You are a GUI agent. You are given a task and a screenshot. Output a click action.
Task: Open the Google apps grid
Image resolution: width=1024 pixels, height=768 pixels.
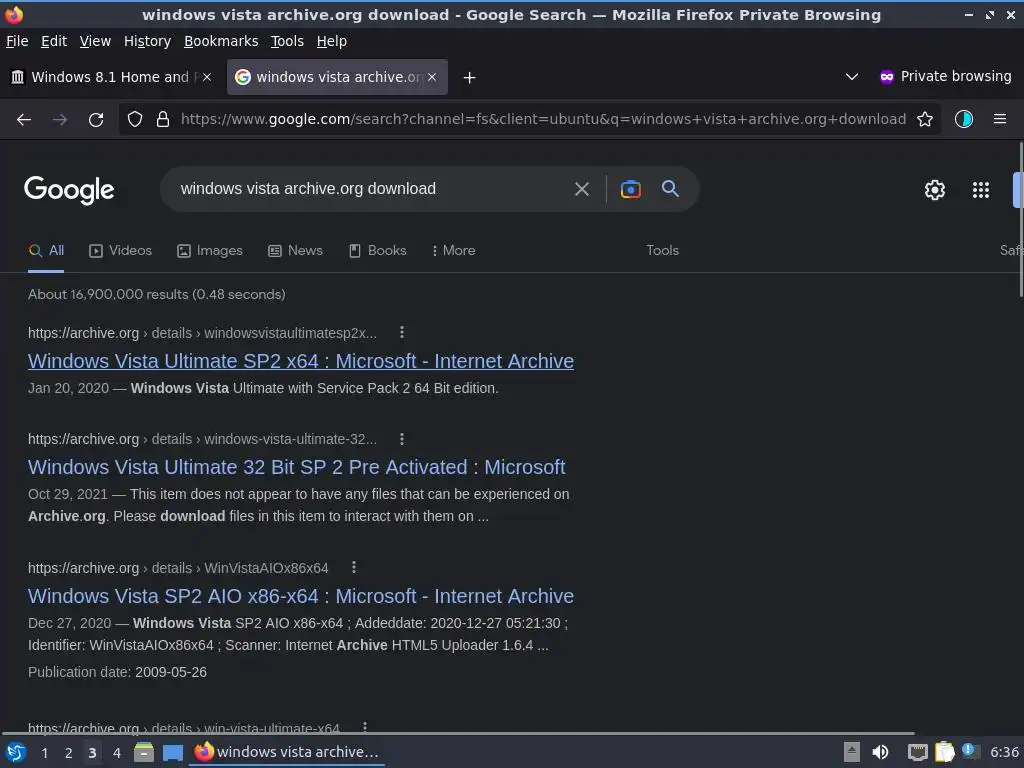point(981,190)
